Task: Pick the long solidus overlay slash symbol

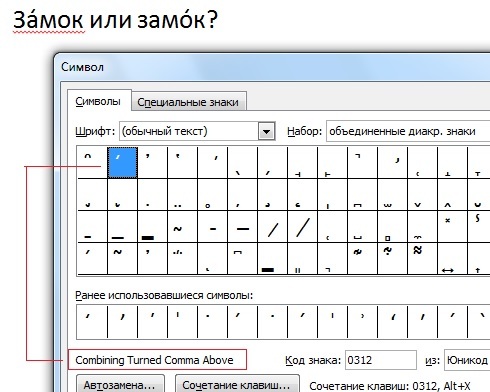Action: click(302, 227)
